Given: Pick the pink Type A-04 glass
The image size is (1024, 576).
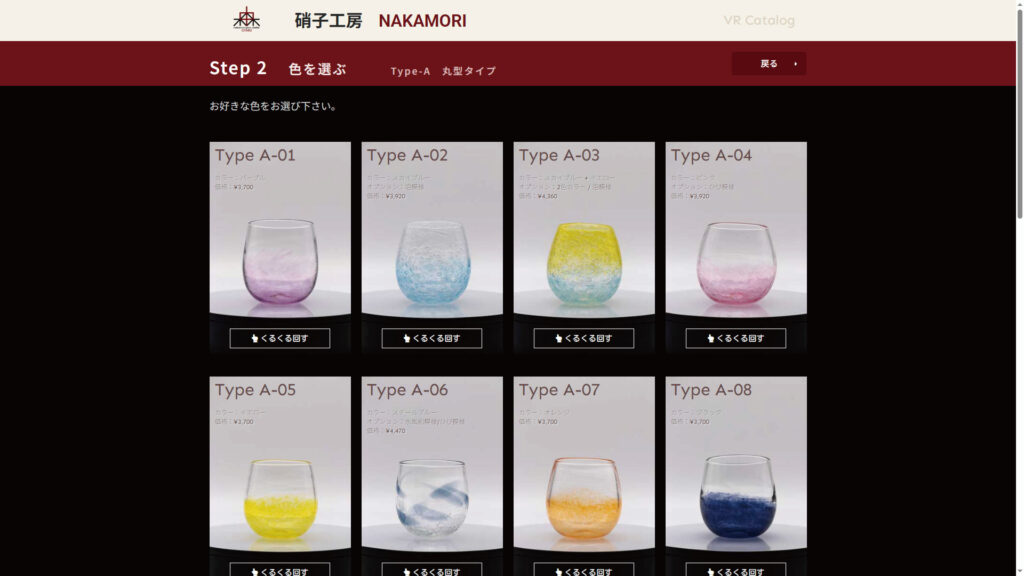Looking at the screenshot, I should click(736, 263).
